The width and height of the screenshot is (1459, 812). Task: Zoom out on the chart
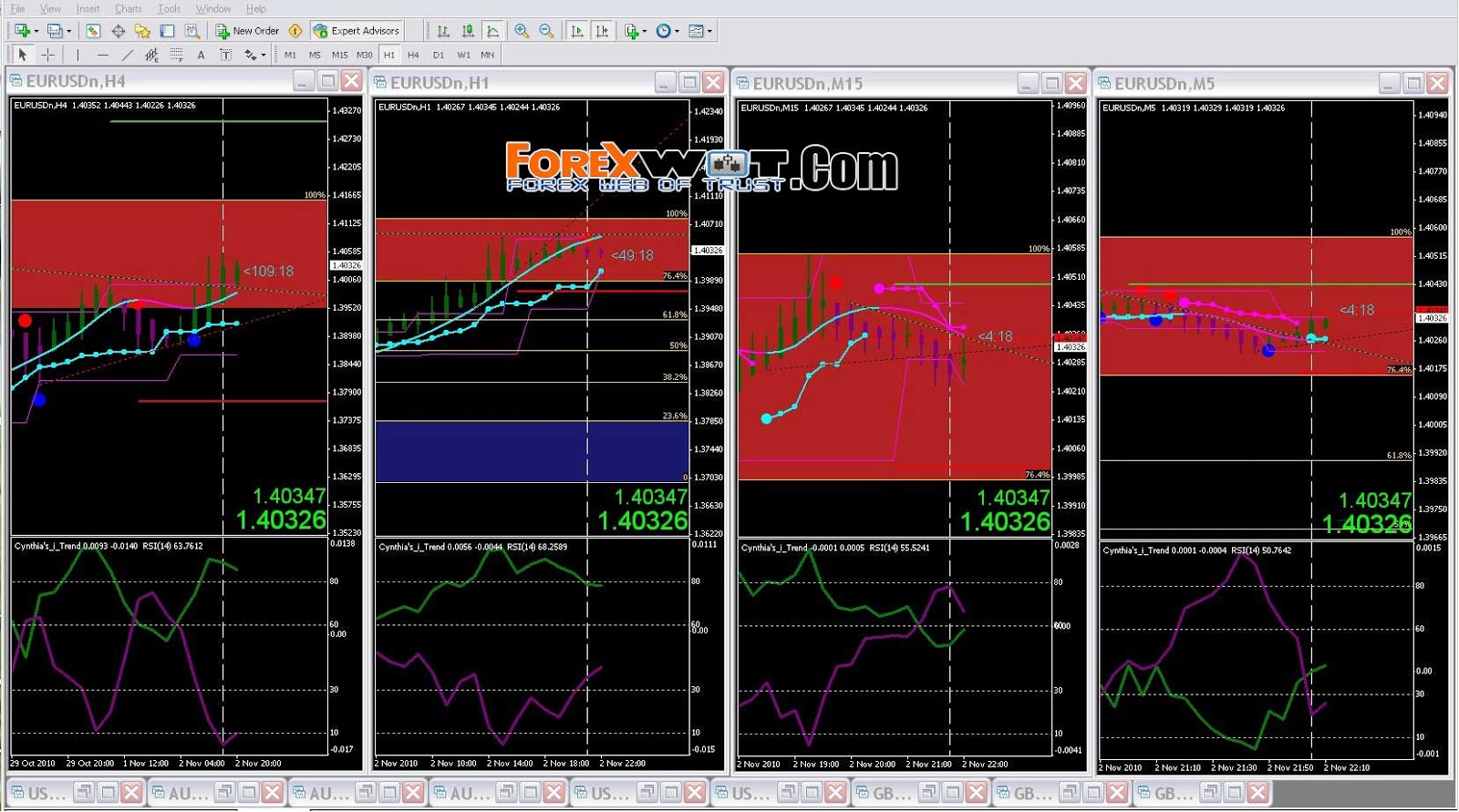[x=546, y=31]
